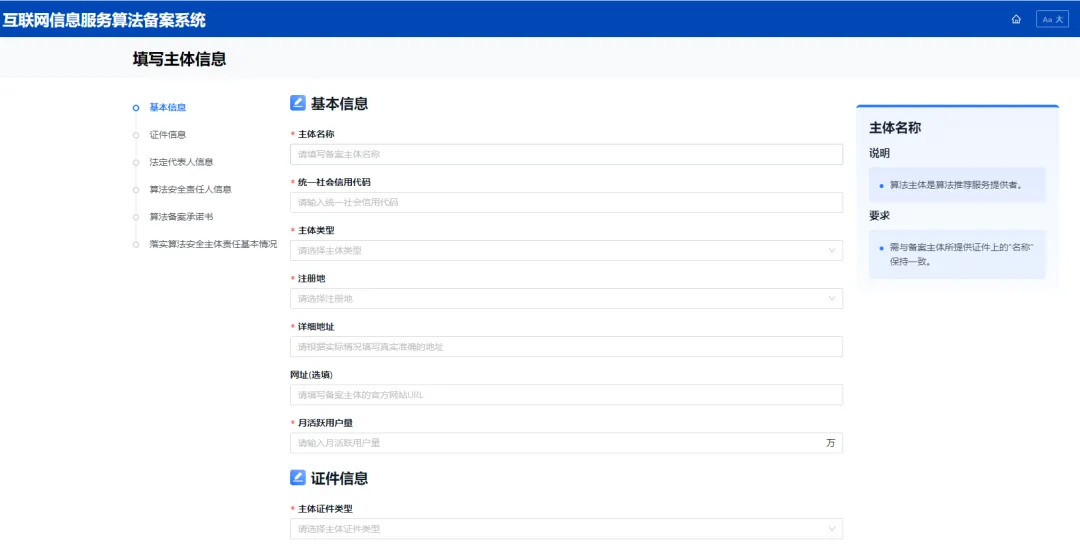This screenshot has width=1080, height=549.
Task: Focus the 网址(选填) URL input field
Action: click(566, 395)
